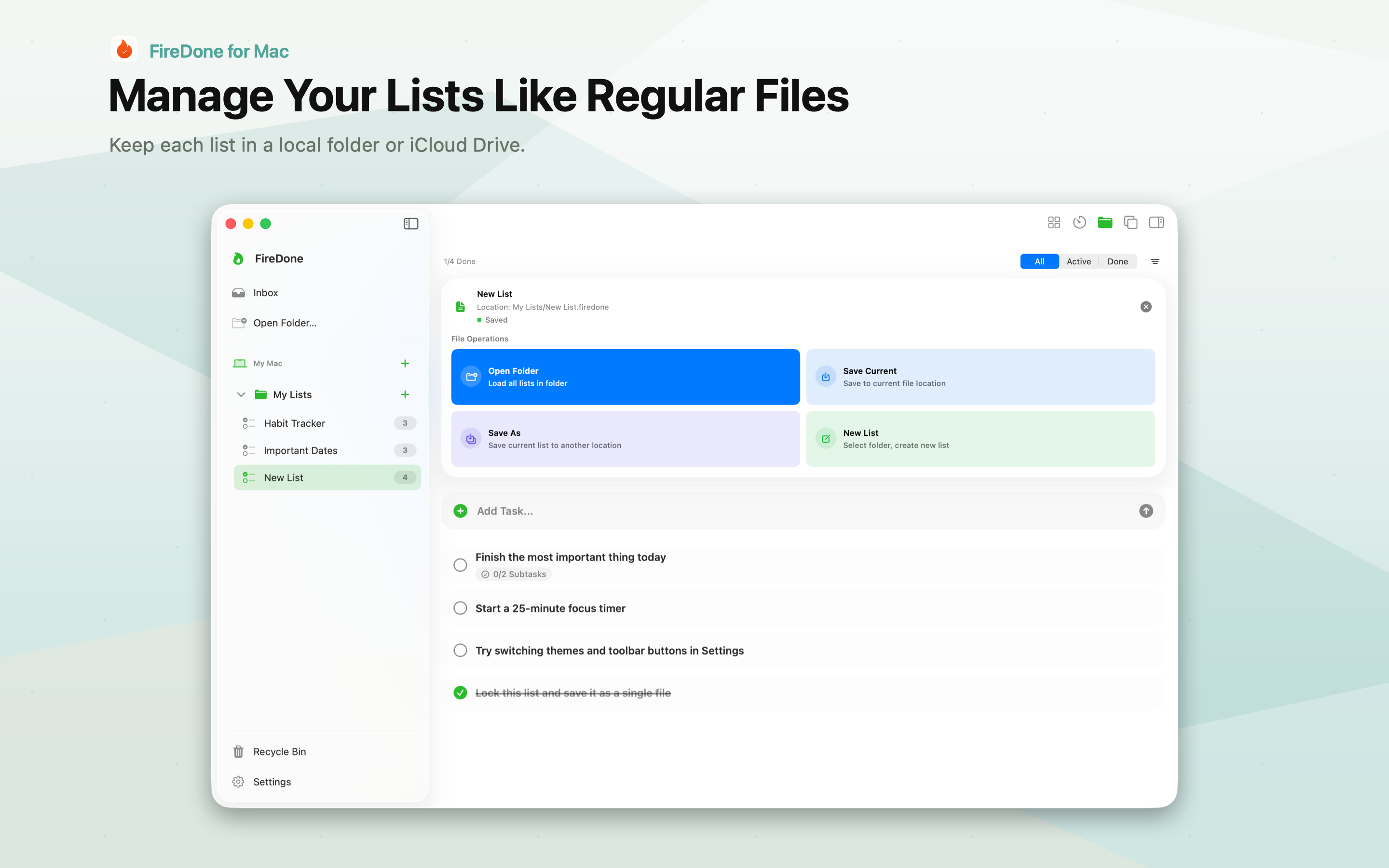Click the FireDone for Mac app logo
This screenshot has height=868, width=1389.
(x=124, y=50)
